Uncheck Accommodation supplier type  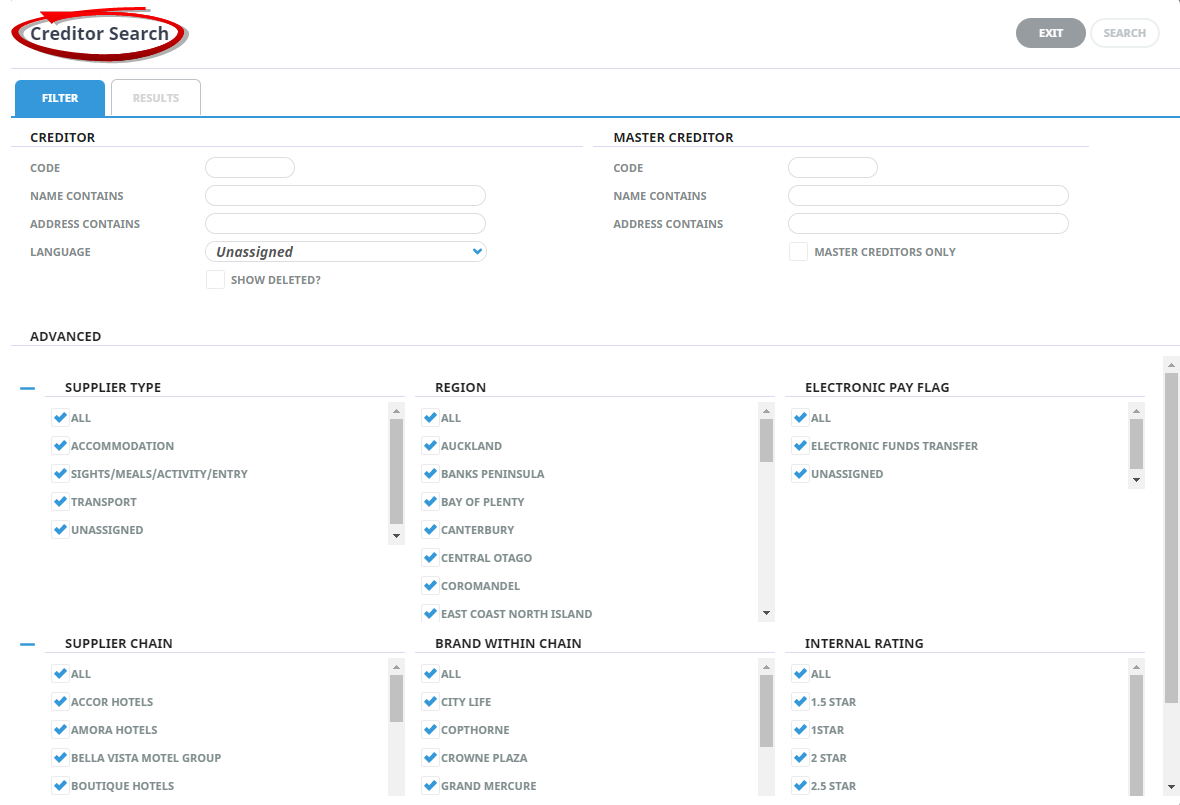tap(60, 446)
